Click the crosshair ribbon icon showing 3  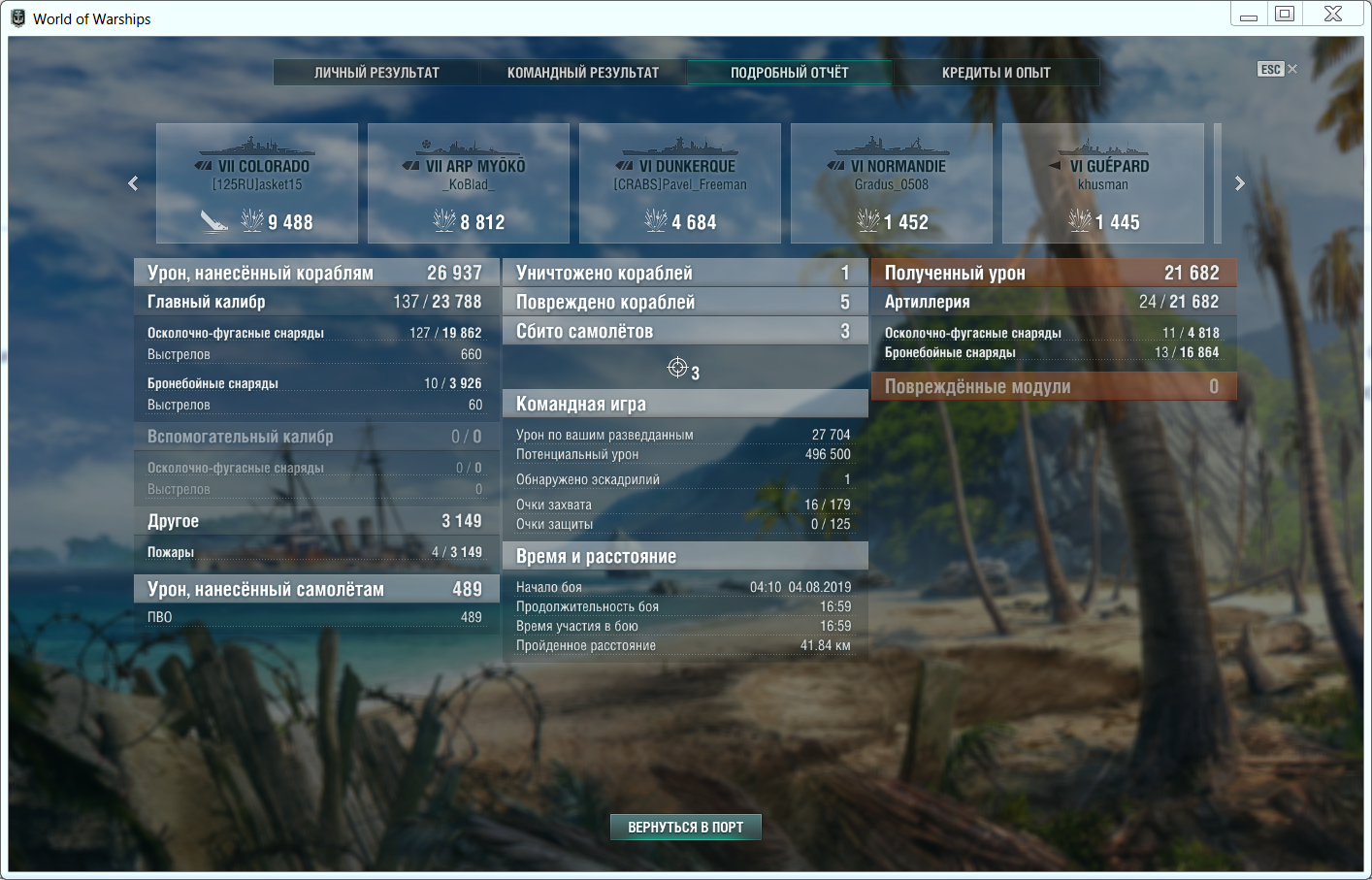677,367
